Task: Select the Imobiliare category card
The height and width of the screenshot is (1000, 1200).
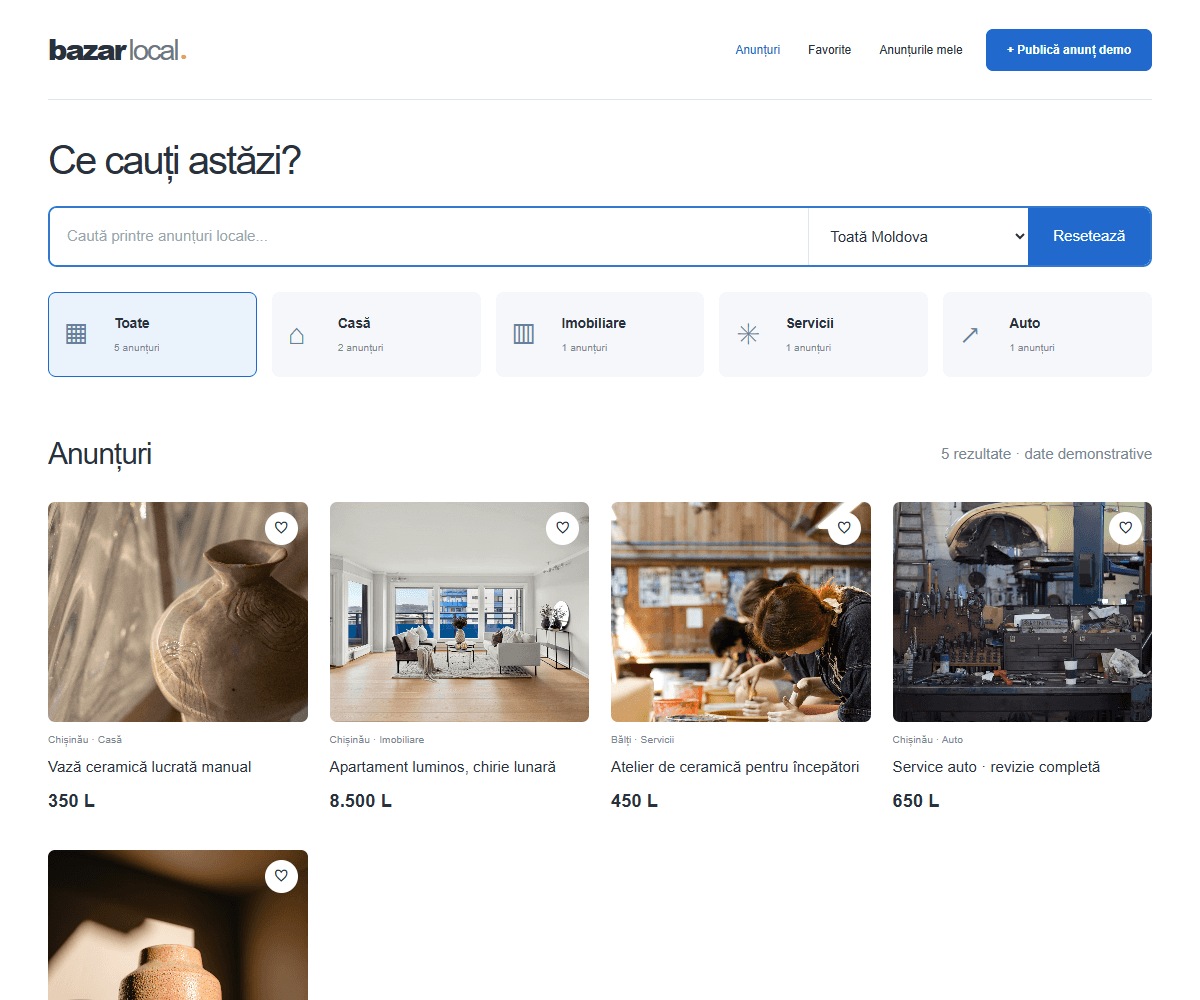Action: tap(600, 334)
